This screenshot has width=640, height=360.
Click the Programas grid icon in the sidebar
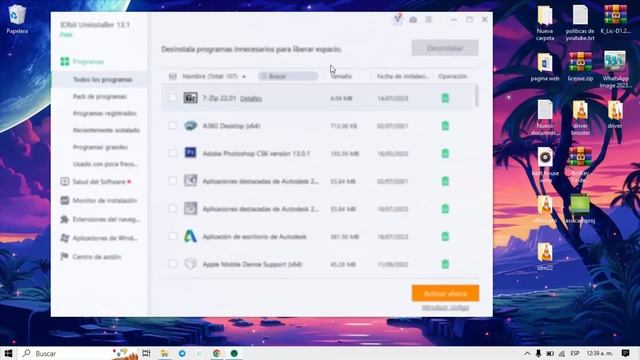(x=64, y=62)
